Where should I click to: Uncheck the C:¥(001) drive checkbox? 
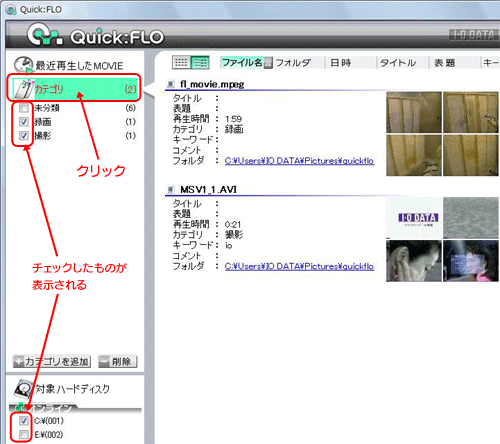[x=24, y=421]
